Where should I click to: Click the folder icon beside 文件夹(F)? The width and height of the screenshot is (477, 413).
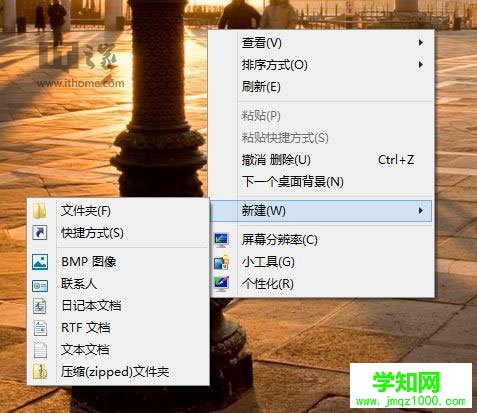40,211
